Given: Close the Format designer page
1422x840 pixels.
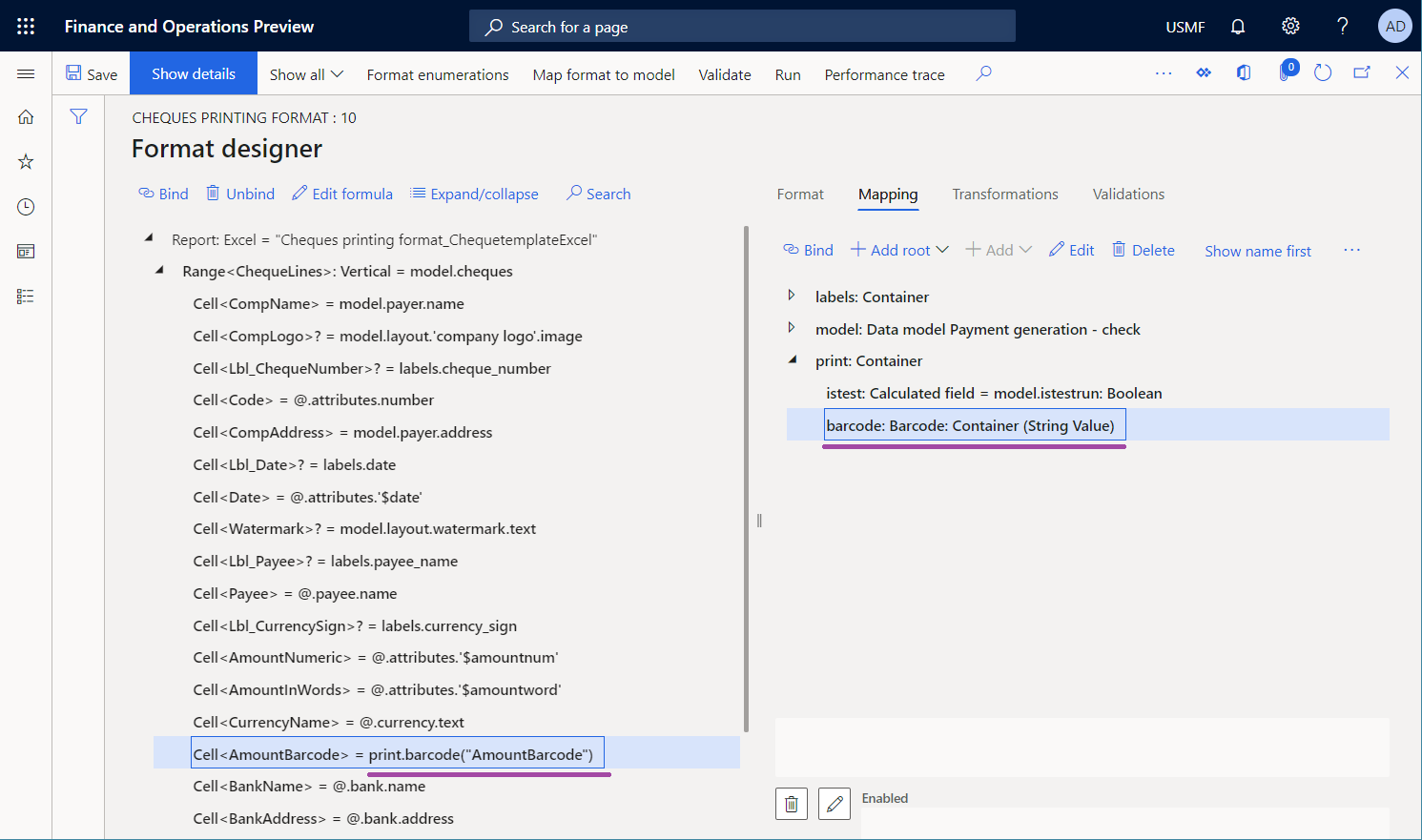Looking at the screenshot, I should coord(1402,73).
